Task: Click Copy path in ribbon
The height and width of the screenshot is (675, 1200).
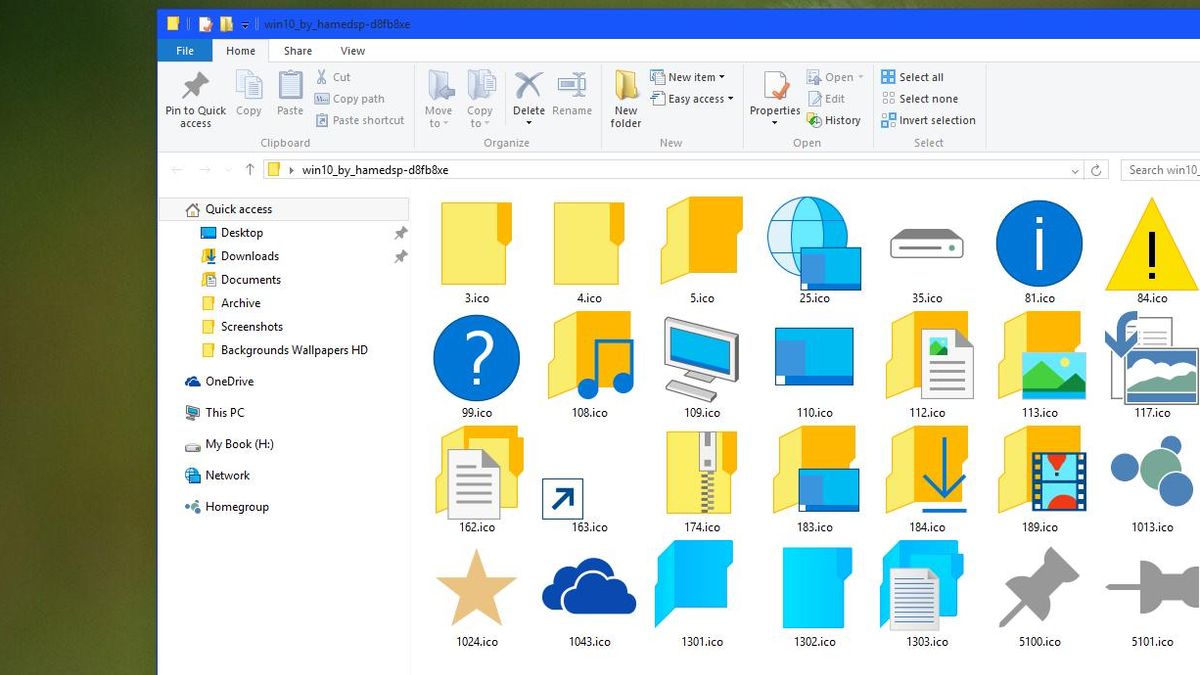Action: pyautogui.click(x=349, y=99)
